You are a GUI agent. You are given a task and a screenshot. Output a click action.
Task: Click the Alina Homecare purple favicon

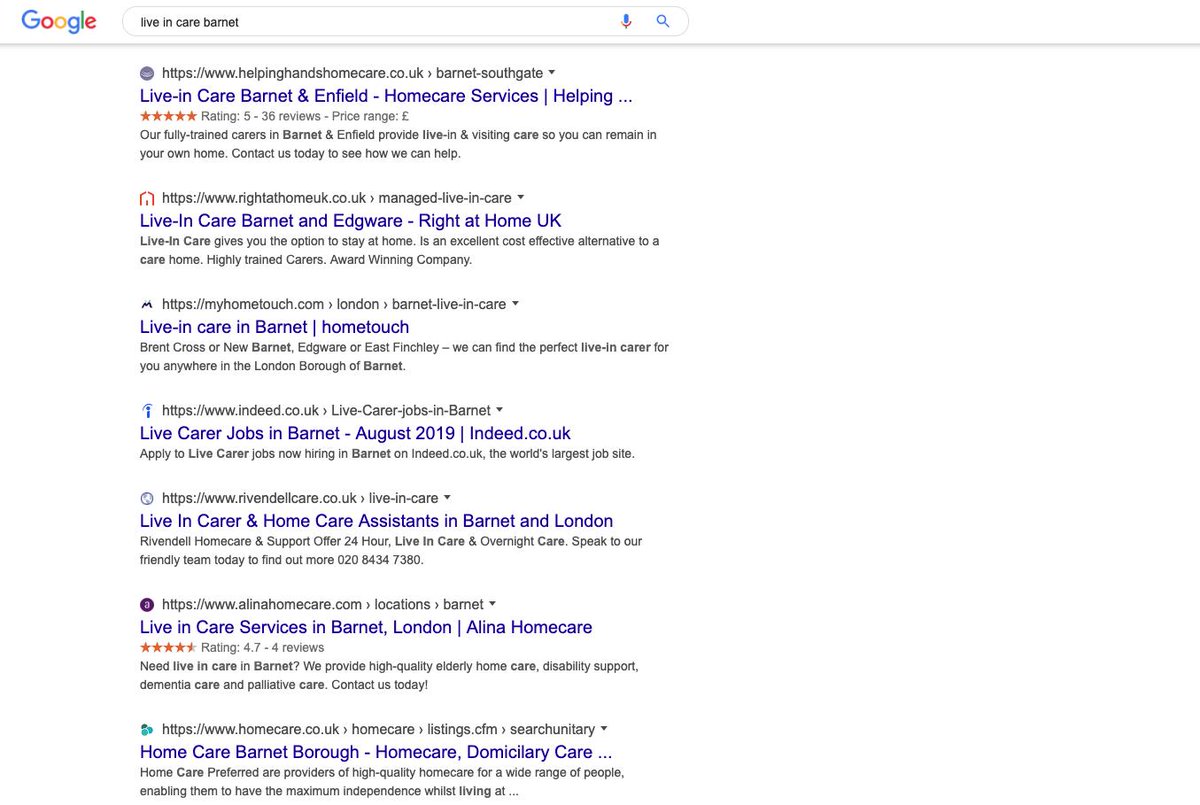(147, 604)
